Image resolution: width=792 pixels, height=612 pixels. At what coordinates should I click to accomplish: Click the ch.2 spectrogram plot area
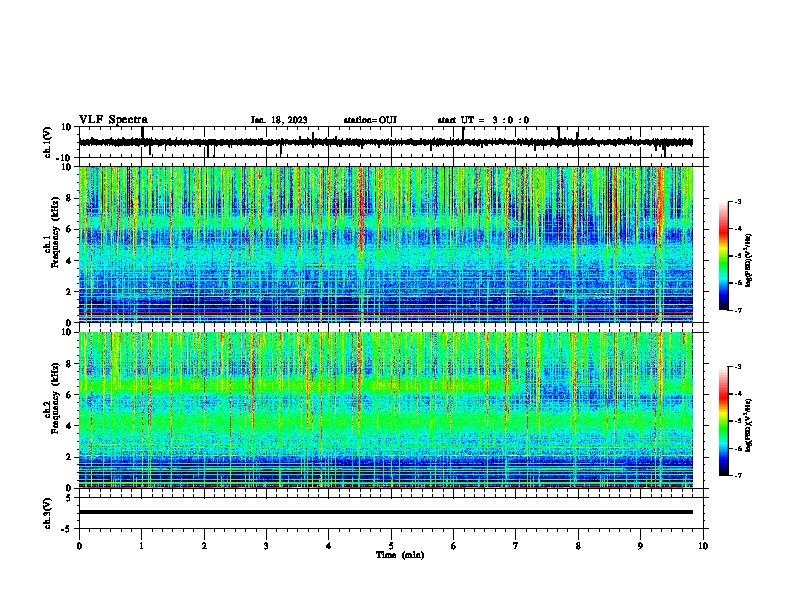(x=385, y=410)
